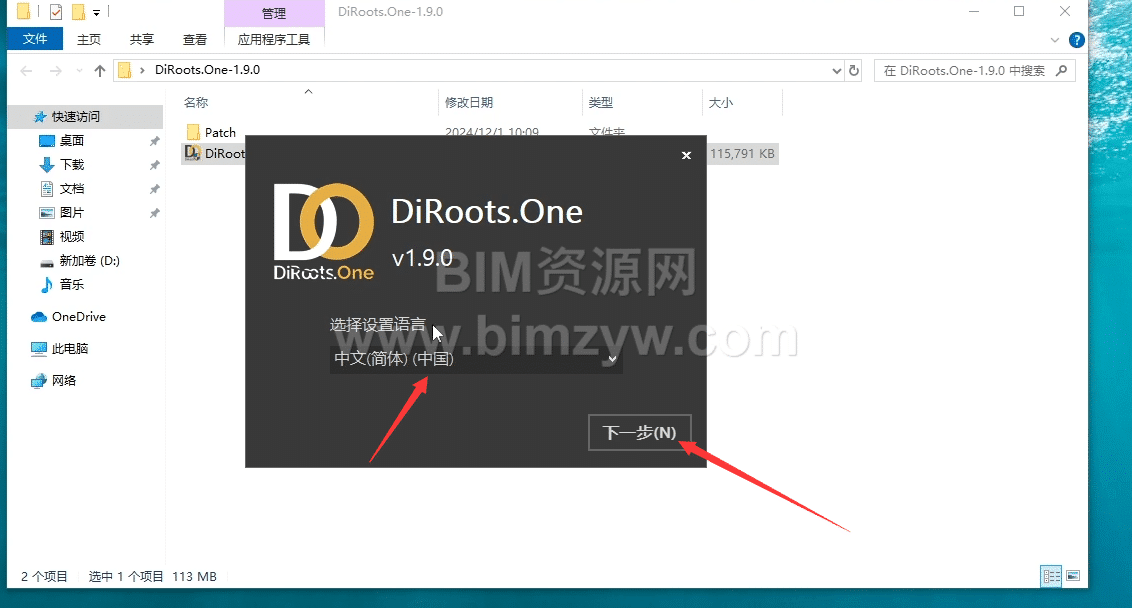Open the 中文(简体) (中国) language dropdown
The width and height of the screenshot is (1132, 608).
(x=476, y=359)
